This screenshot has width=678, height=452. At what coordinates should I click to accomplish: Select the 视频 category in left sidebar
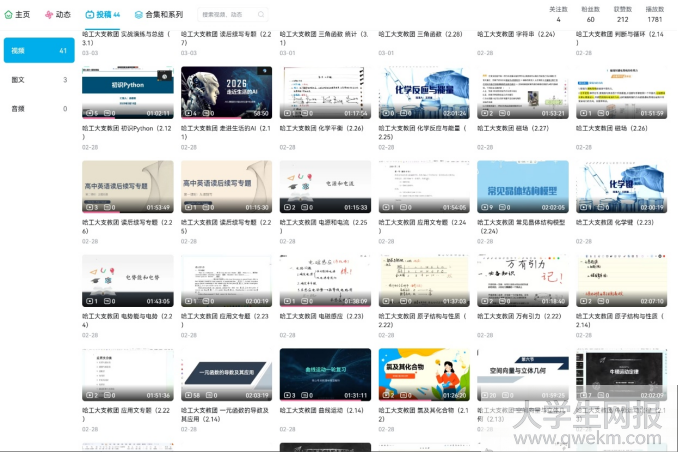(37, 50)
